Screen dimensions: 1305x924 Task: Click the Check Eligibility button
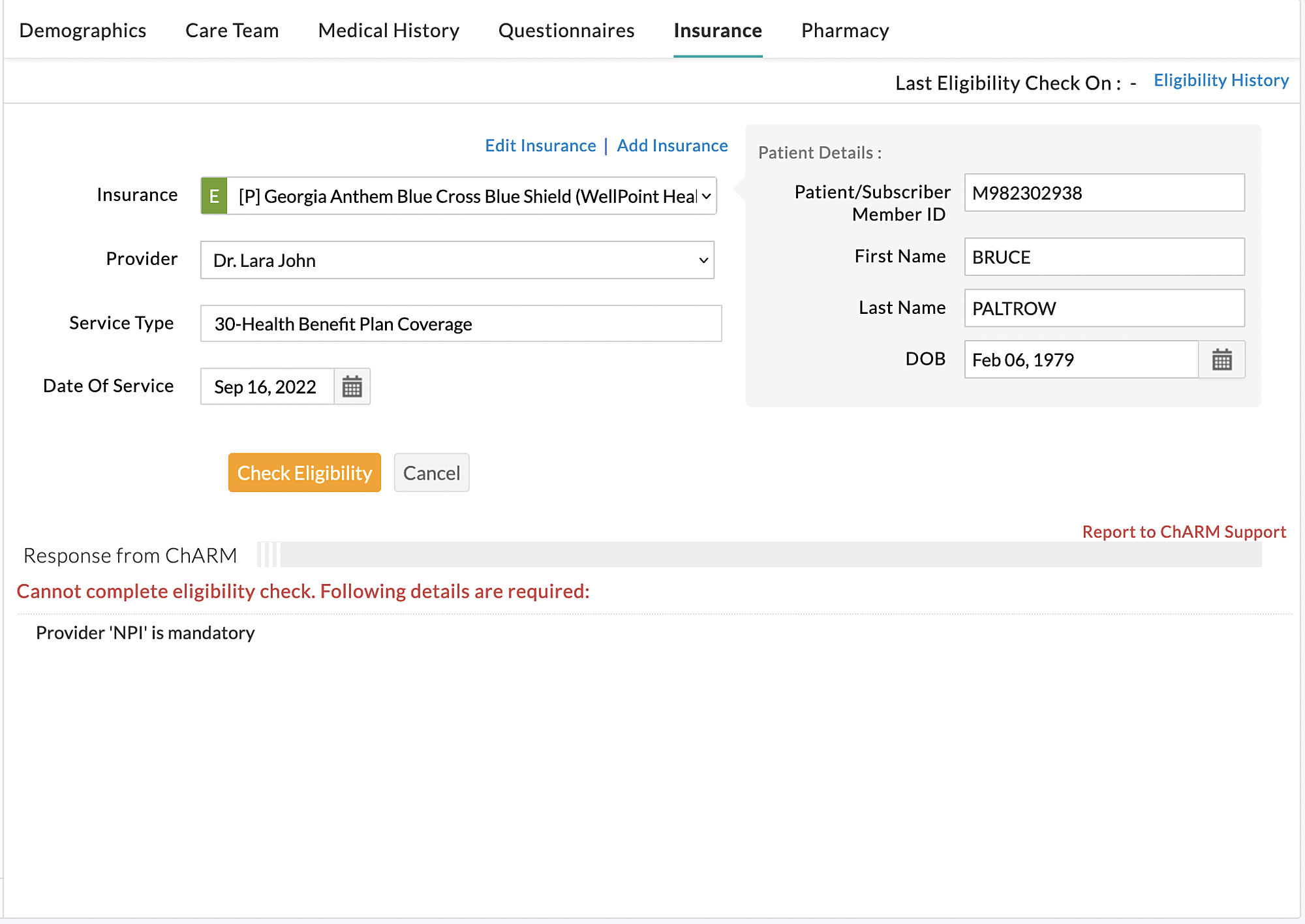tap(304, 472)
